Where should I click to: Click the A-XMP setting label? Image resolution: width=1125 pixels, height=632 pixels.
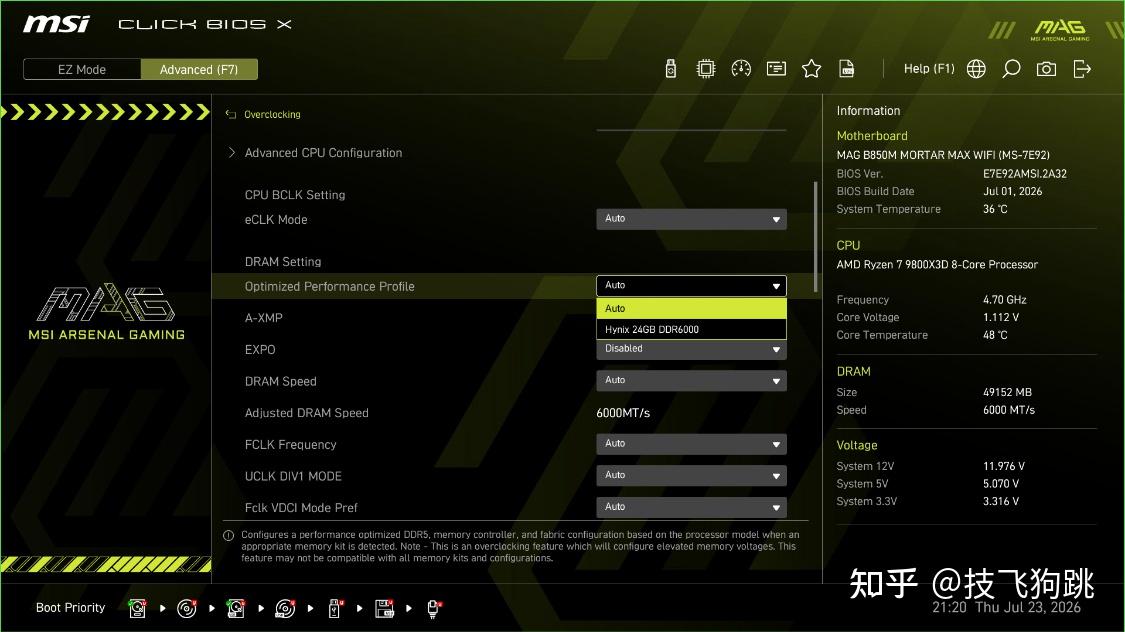pos(263,318)
